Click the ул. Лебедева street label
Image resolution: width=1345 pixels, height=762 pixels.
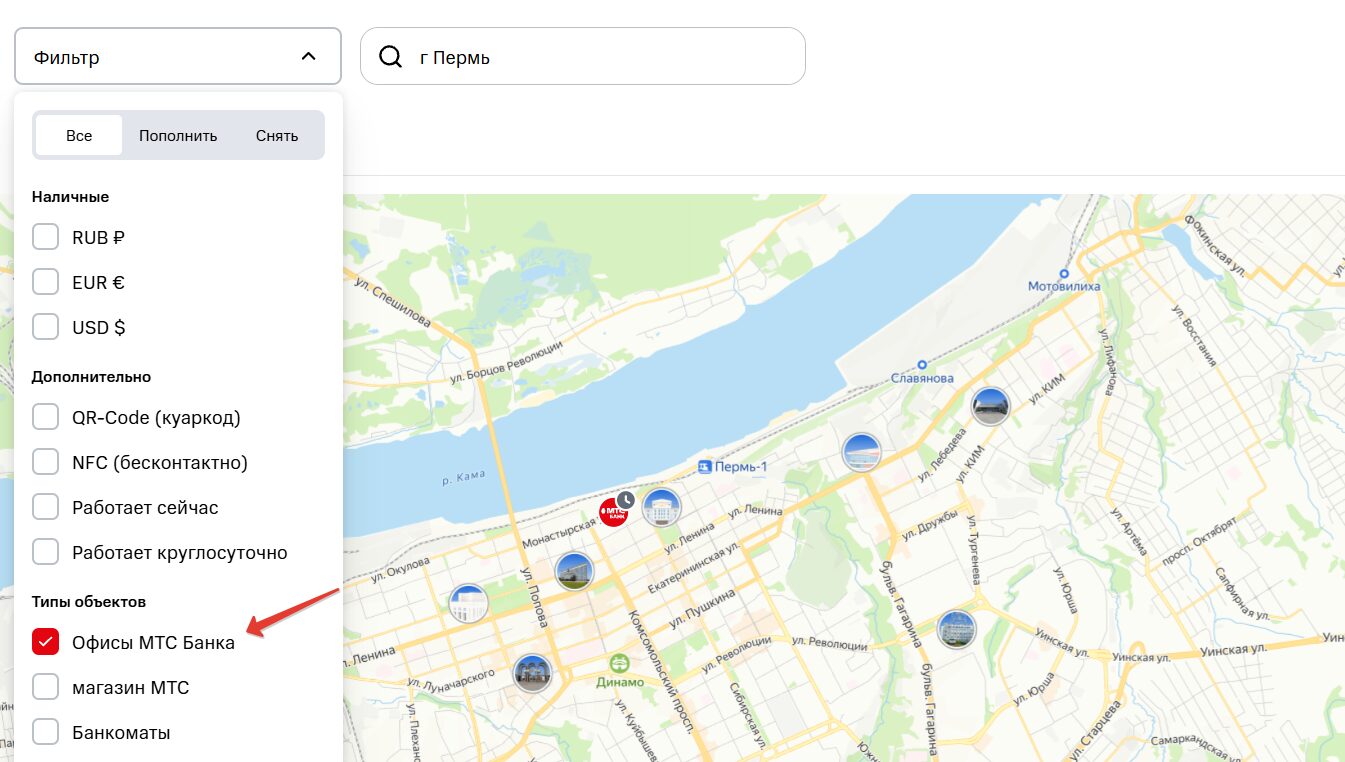[x=943, y=454]
